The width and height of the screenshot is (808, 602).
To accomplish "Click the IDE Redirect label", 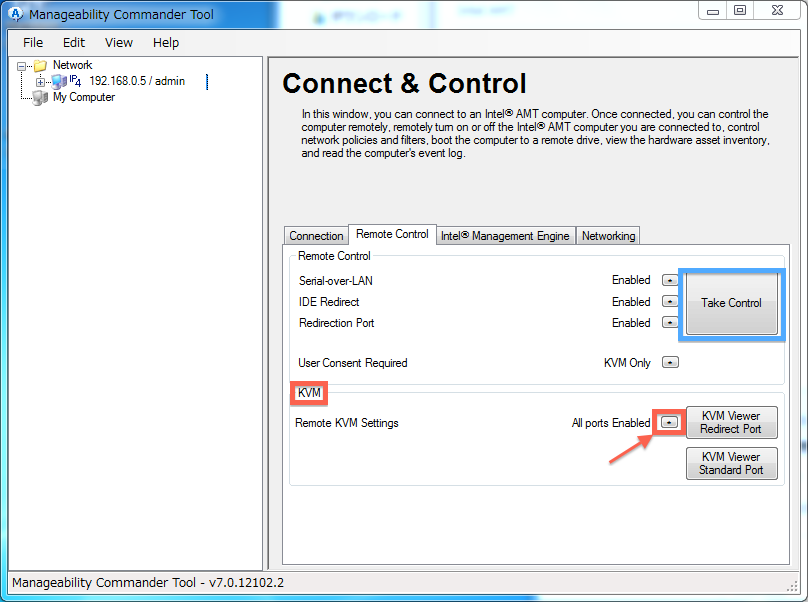I will [x=329, y=302].
